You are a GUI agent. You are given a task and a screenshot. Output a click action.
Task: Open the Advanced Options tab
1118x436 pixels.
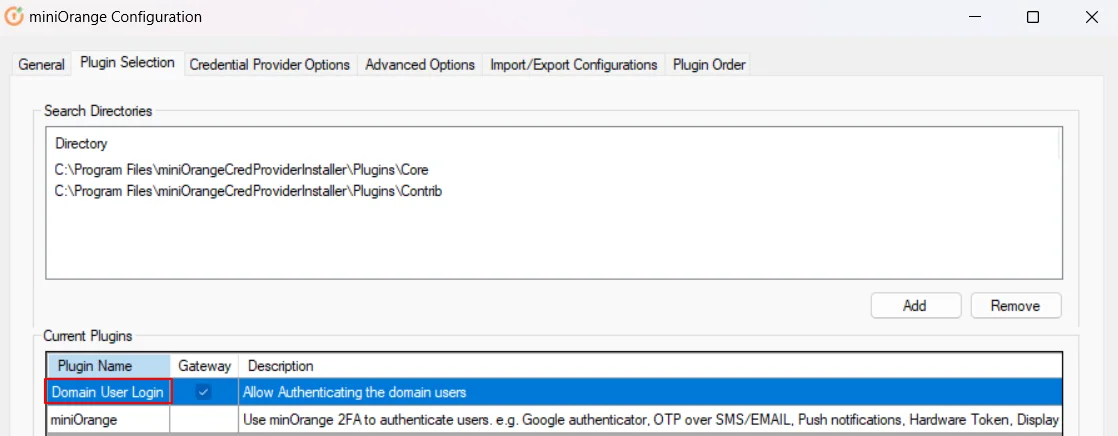pyautogui.click(x=420, y=64)
